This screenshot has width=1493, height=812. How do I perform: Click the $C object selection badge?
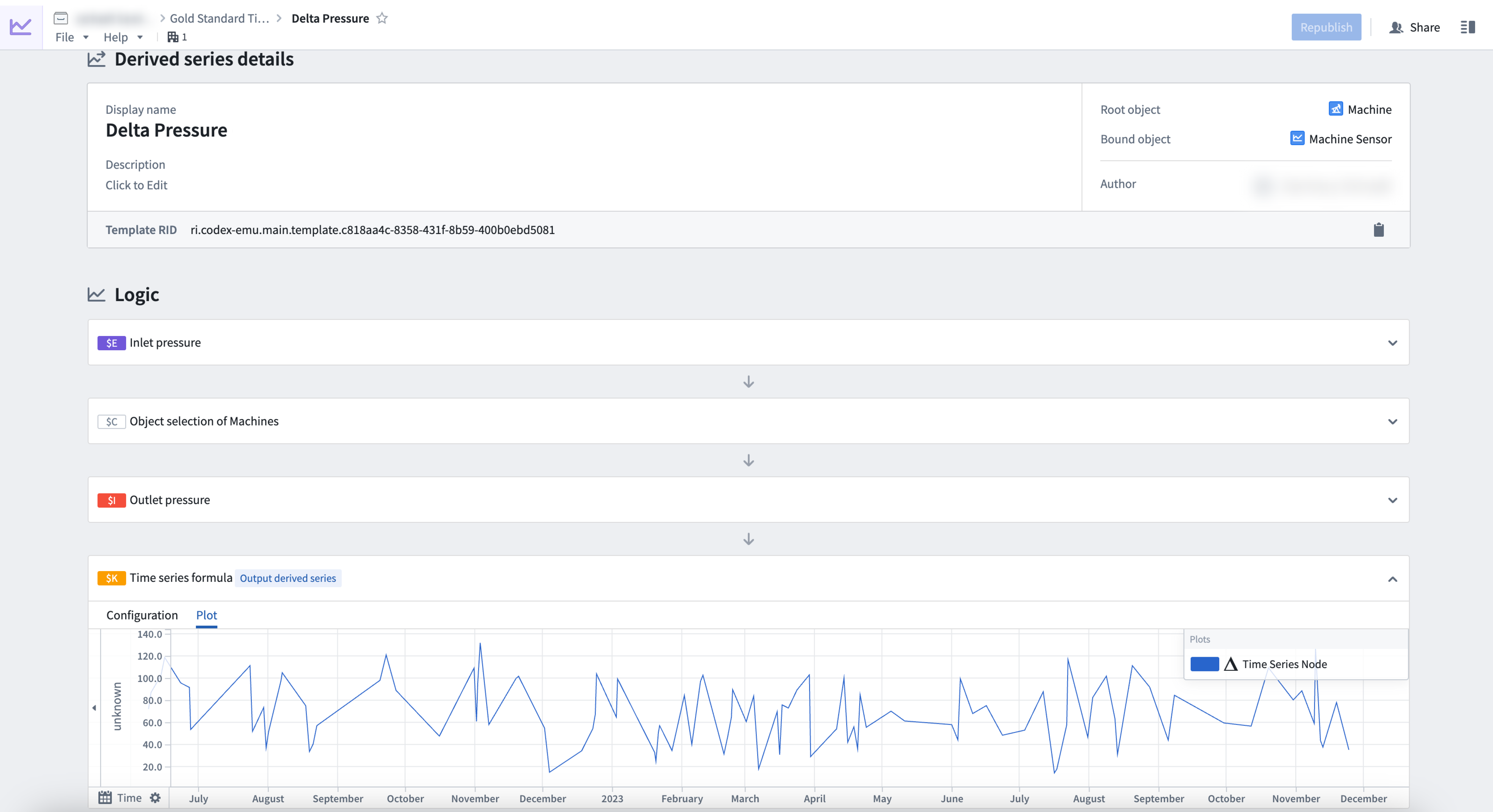point(111,422)
